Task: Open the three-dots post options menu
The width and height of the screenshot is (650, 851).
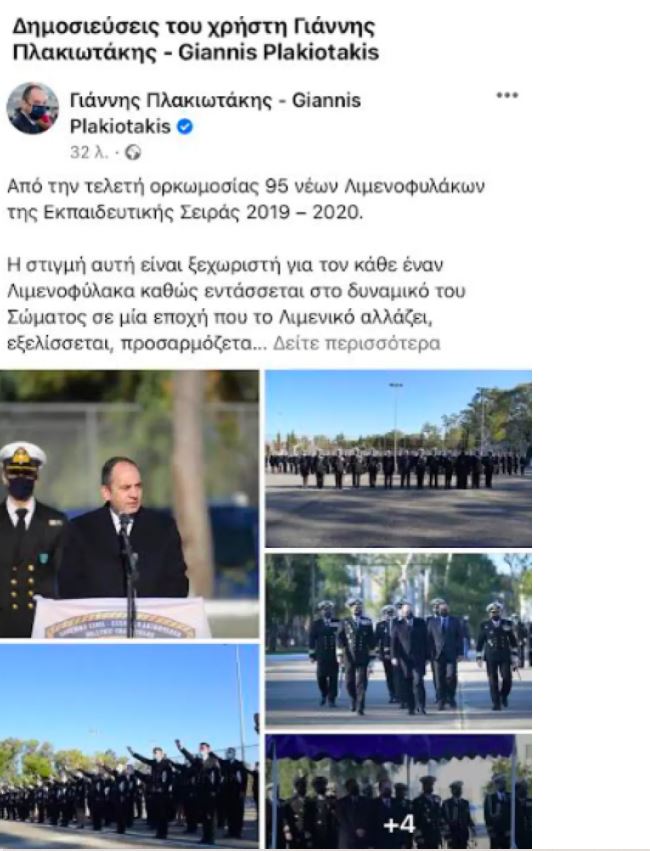Action: [x=507, y=96]
